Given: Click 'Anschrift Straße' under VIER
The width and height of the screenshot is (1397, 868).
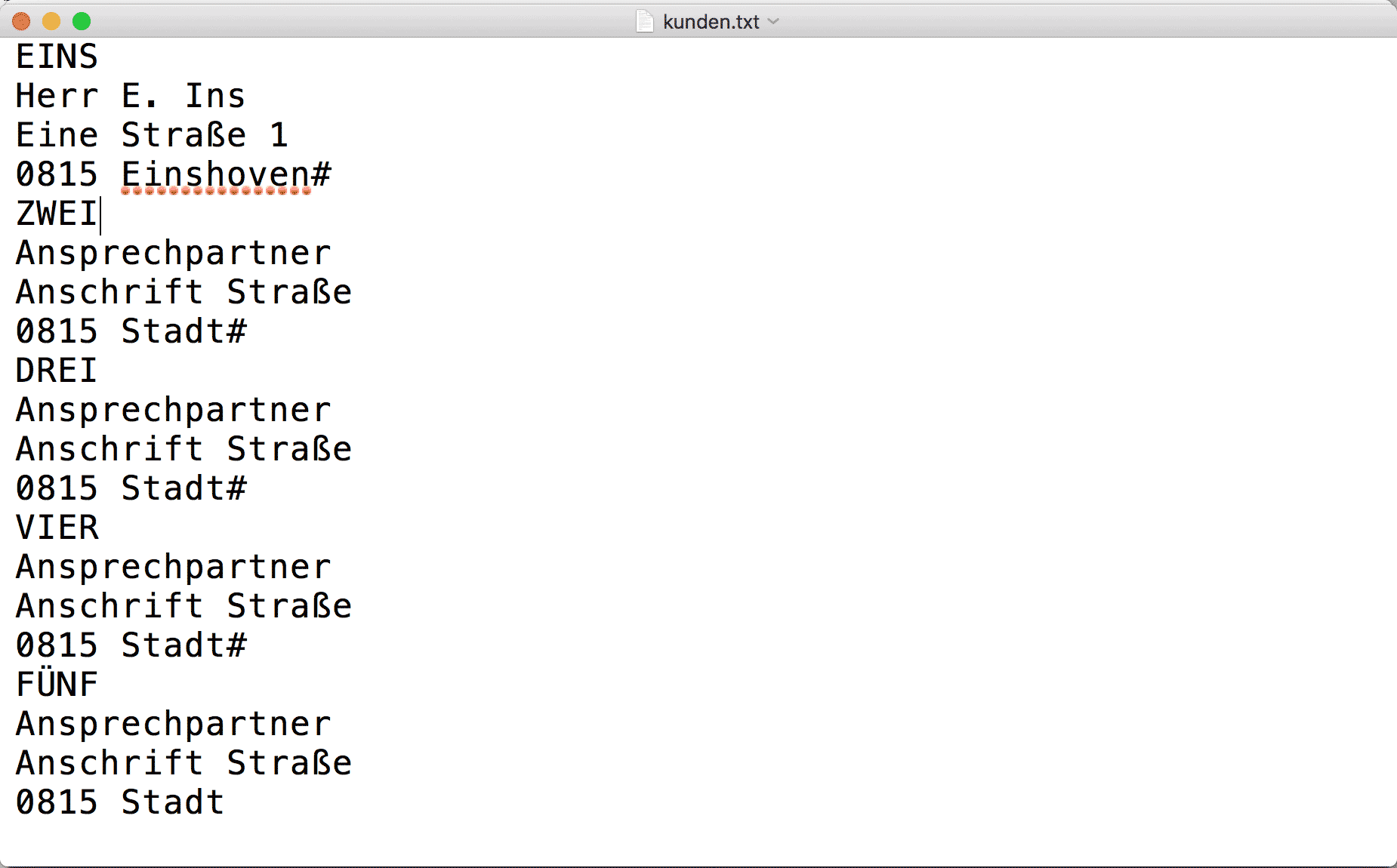Looking at the screenshot, I should pyautogui.click(x=183, y=606).
